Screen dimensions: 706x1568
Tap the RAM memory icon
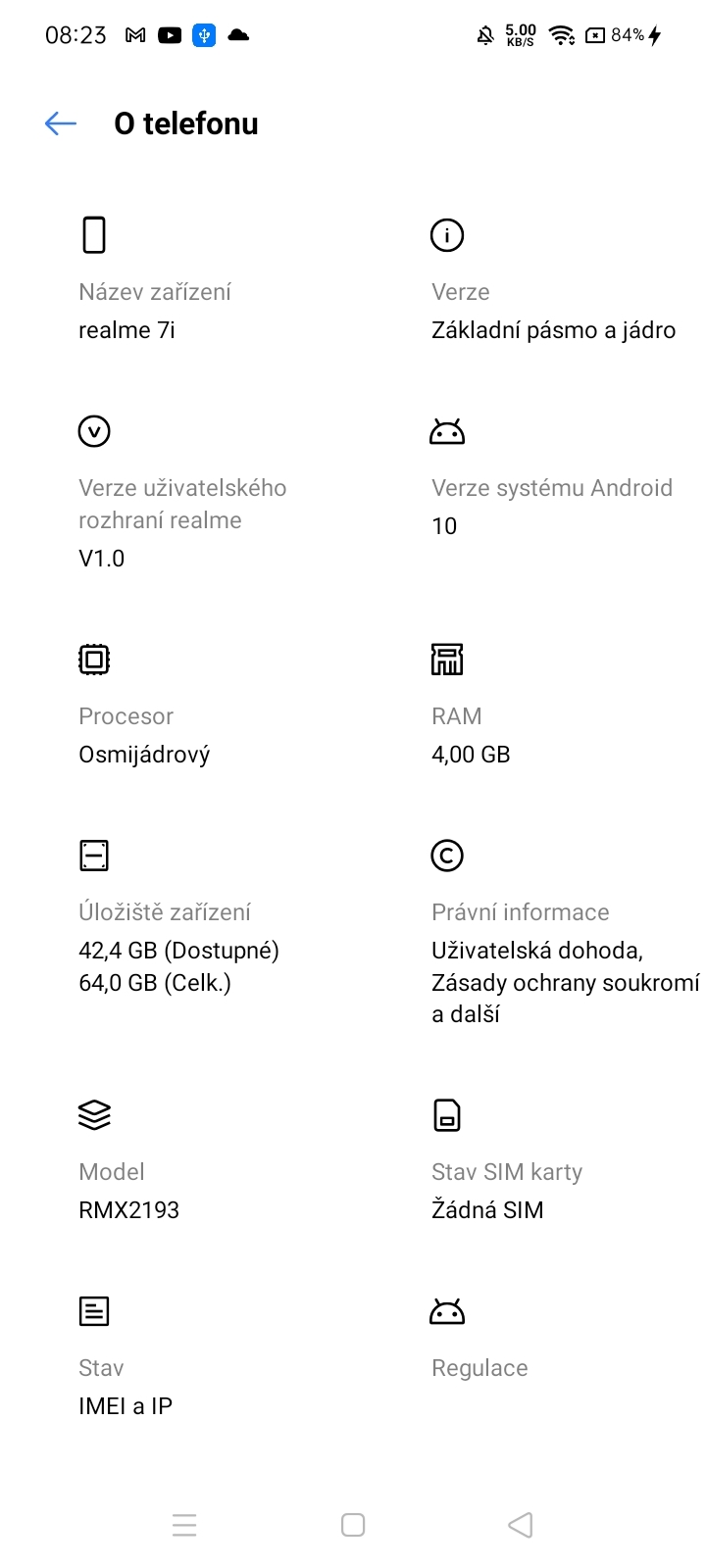[x=447, y=659]
